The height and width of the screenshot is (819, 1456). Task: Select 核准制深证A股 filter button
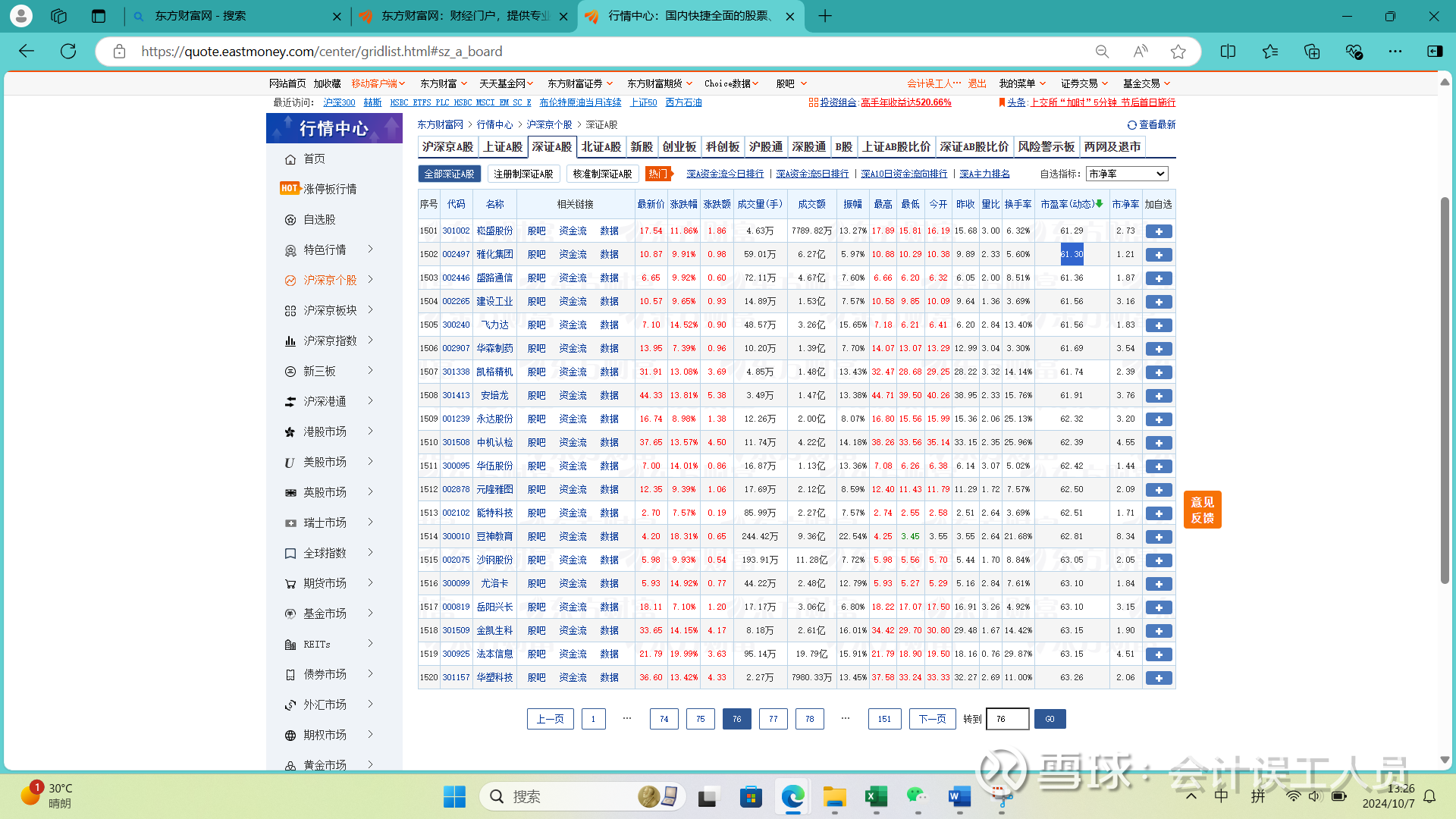pyautogui.click(x=602, y=174)
